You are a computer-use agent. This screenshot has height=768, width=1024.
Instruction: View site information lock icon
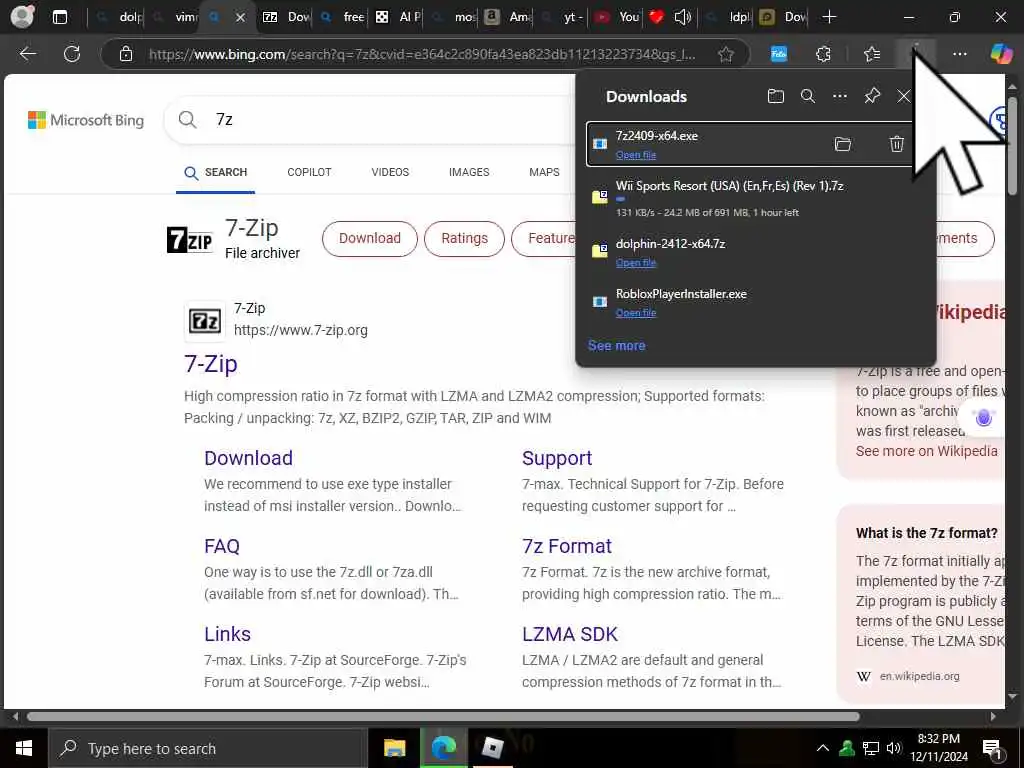click(x=125, y=54)
